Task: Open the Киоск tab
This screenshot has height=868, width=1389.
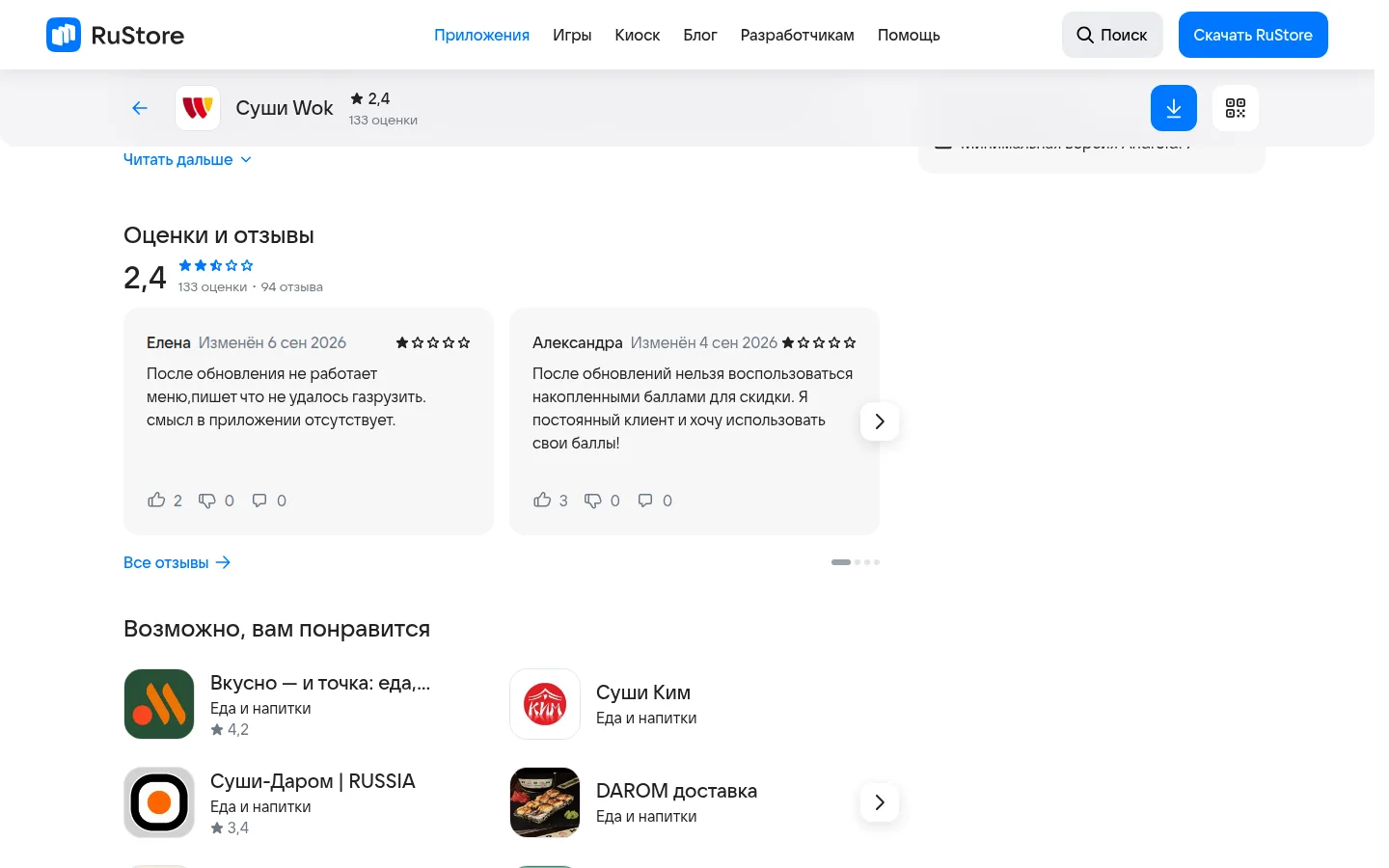Action: 638,35
